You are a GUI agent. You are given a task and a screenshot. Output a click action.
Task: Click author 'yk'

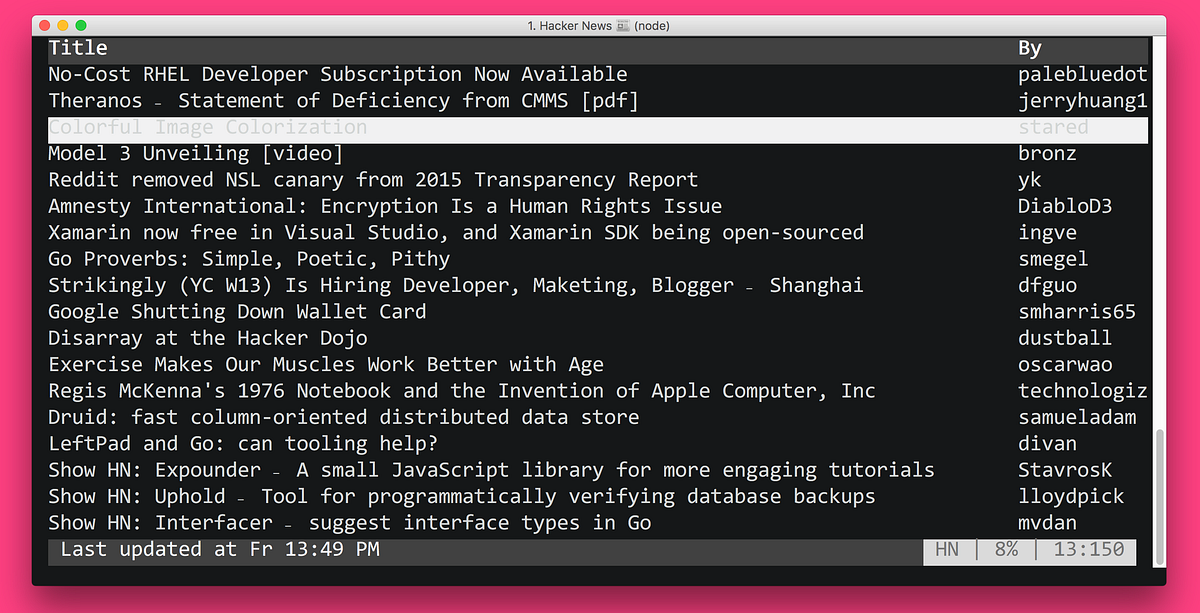click(1030, 180)
